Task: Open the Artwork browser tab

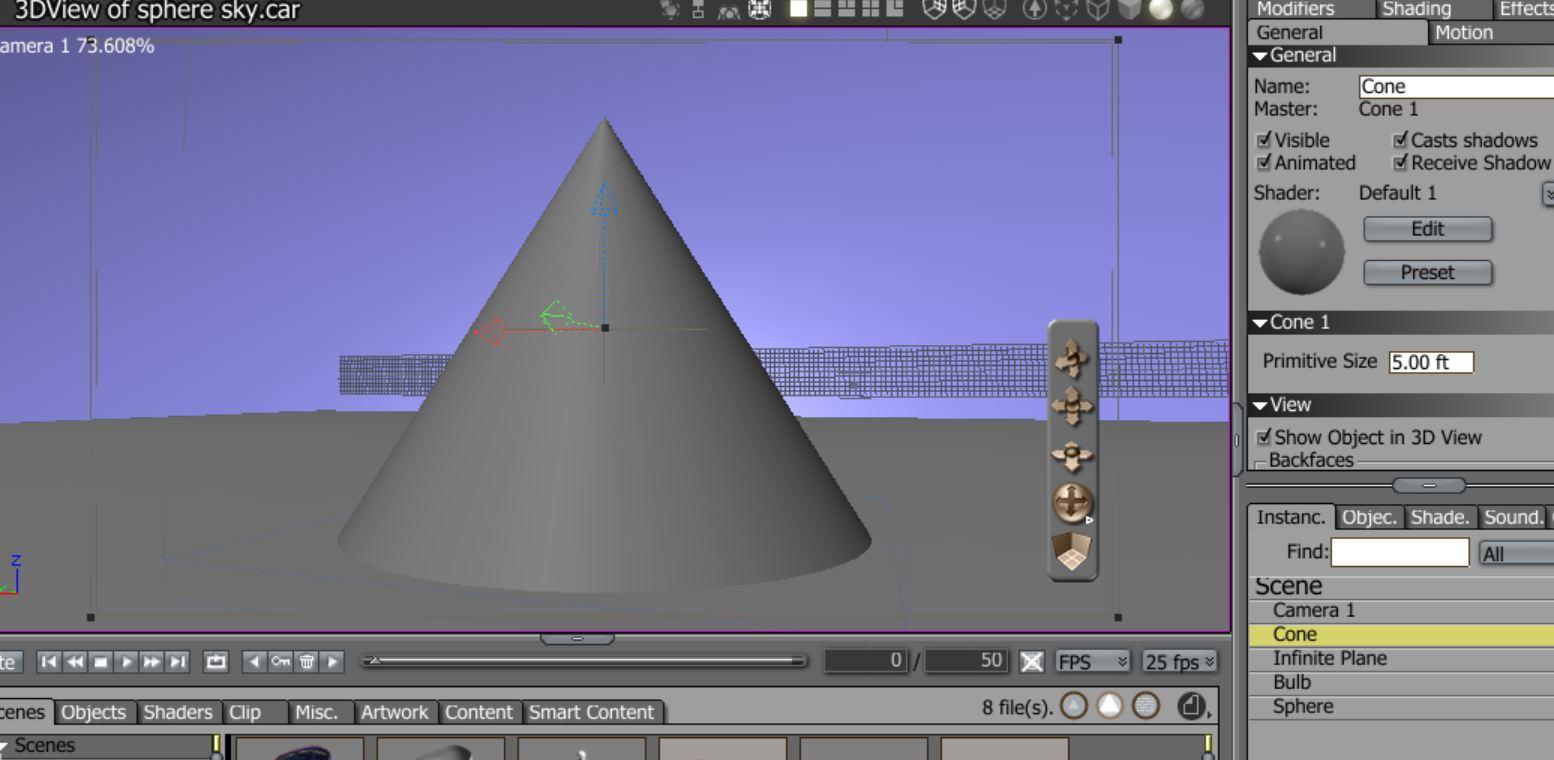Action: pos(394,712)
